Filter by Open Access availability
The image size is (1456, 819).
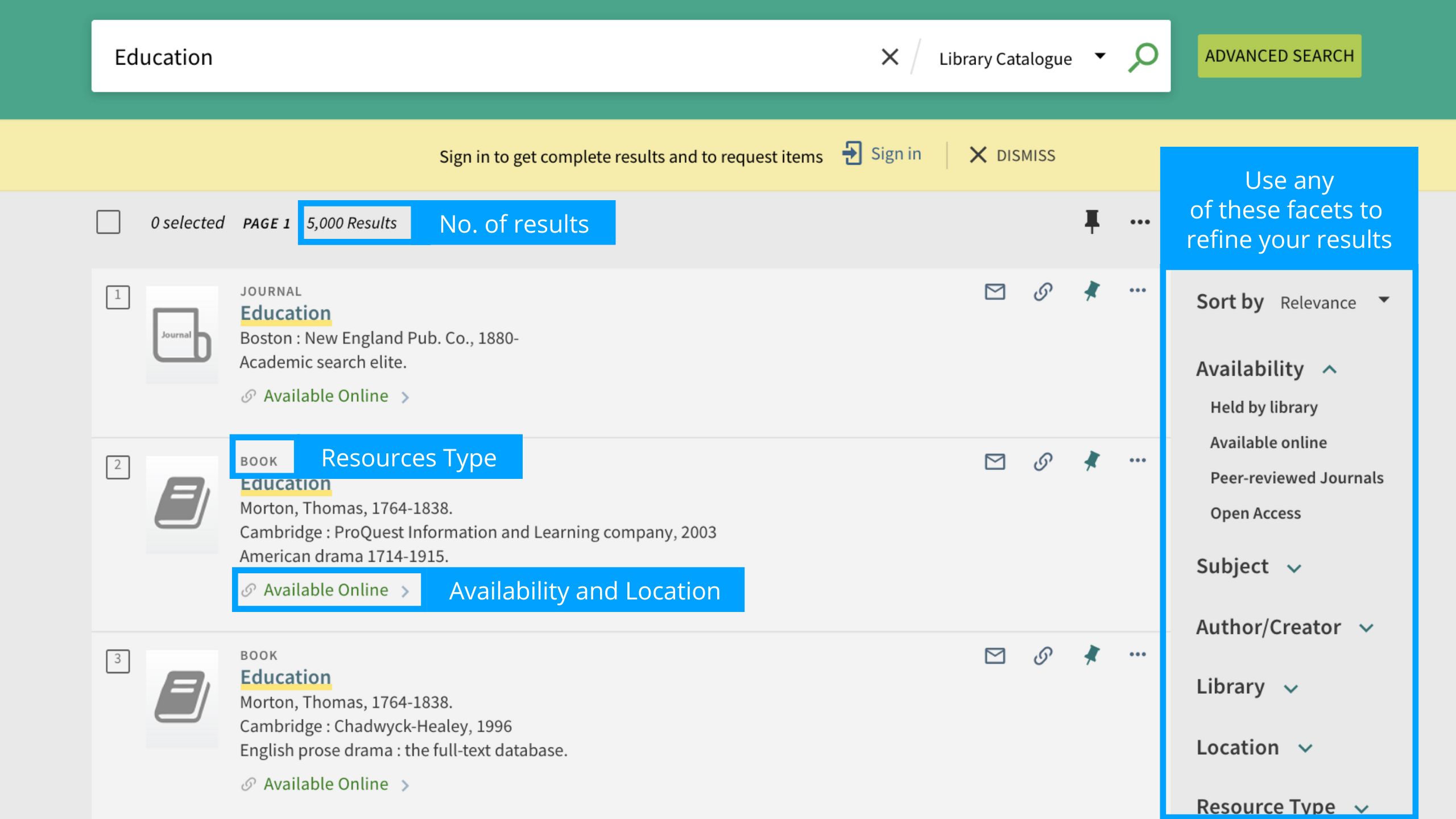click(1255, 513)
